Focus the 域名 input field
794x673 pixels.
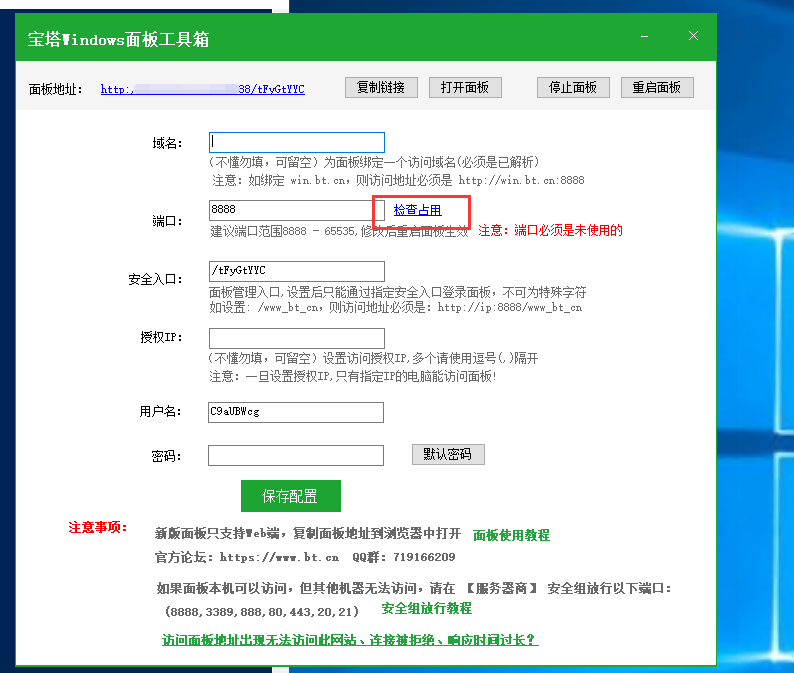pos(297,142)
